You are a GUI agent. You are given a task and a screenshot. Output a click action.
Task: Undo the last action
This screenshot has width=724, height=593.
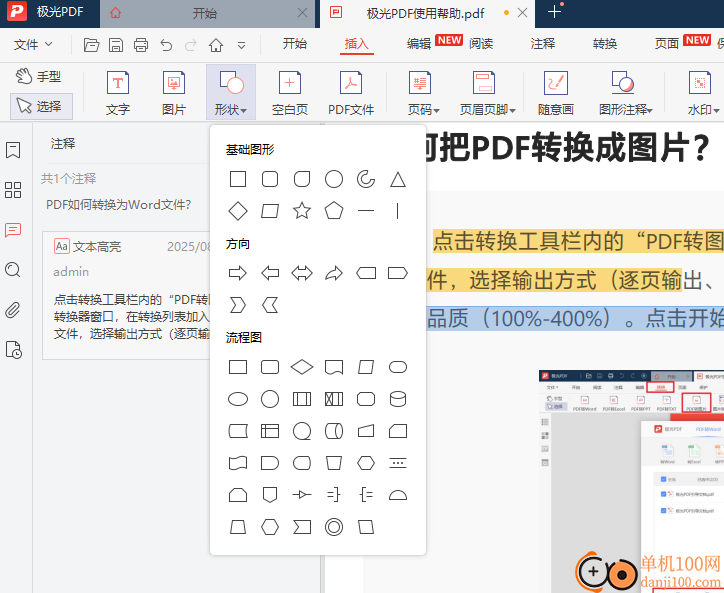[166, 45]
